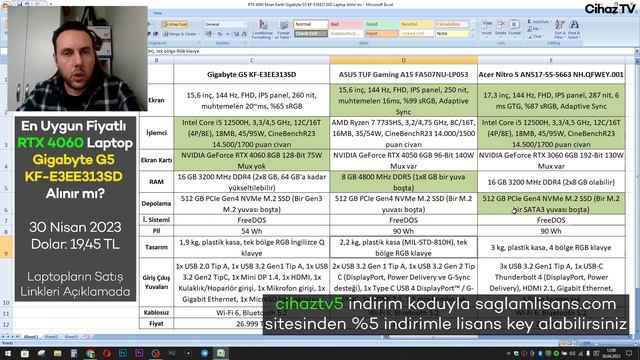Select '3 kg, plastik kasa' design cell
This screenshot has height=360, width=640.
pyautogui.click(x=551, y=247)
